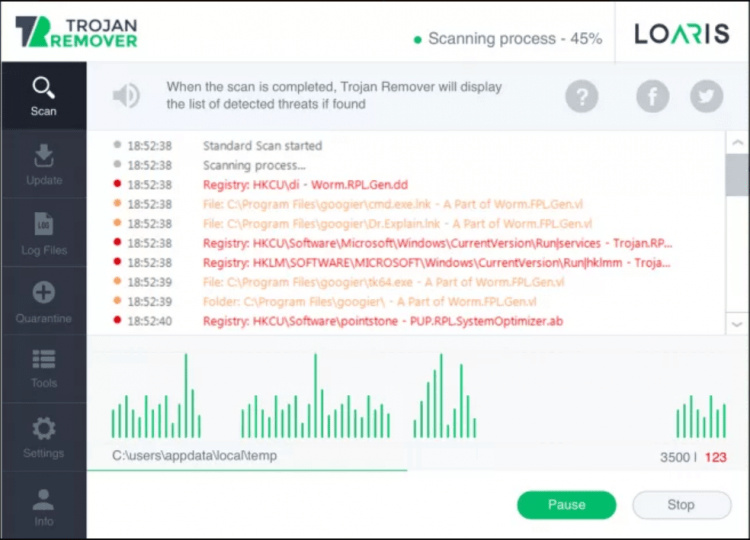Viewport: 750px width, 540px height.
Task: Stop the running scan
Action: point(681,505)
